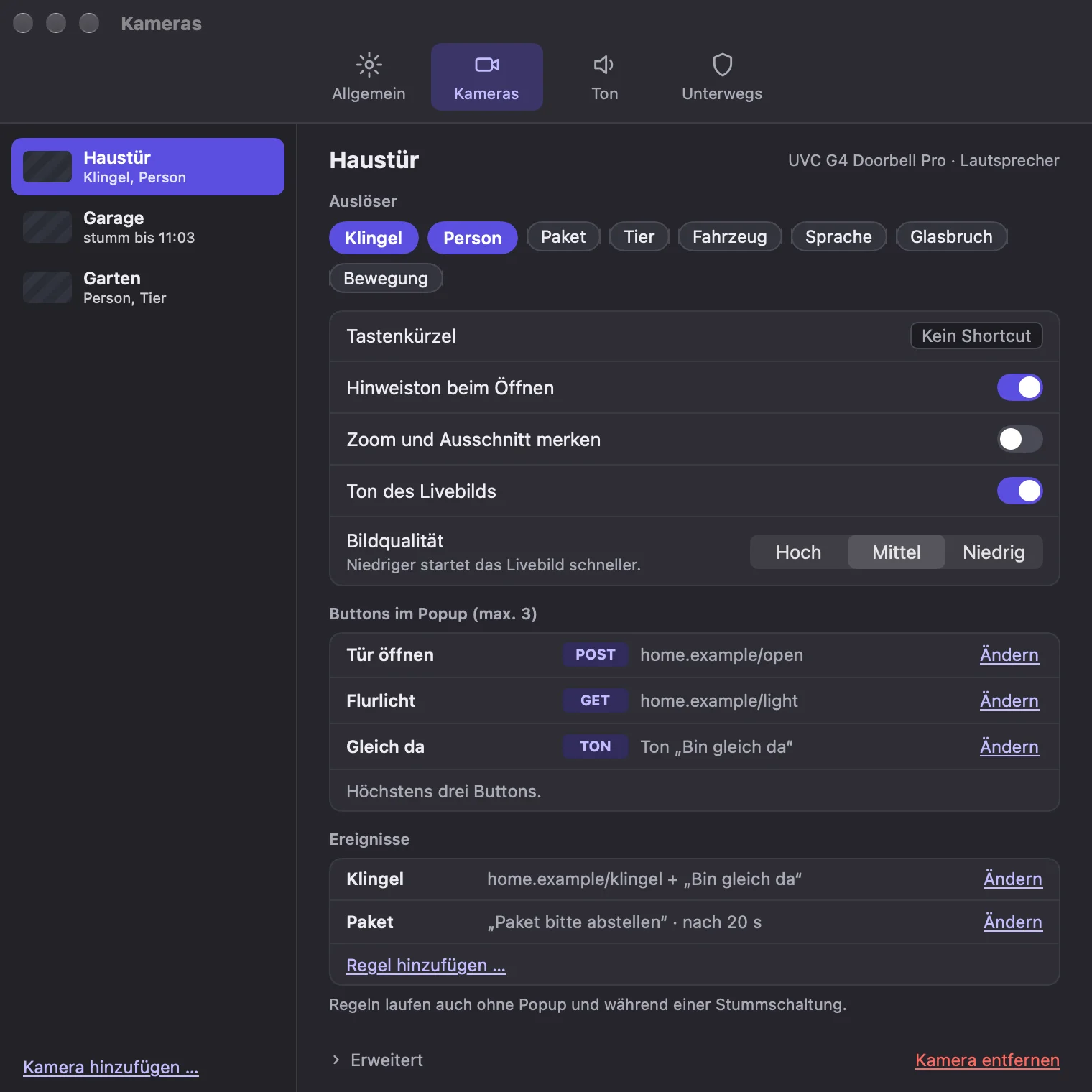Open the Allgemein settings tab
Screen dimensions: 1092x1092
pos(369,77)
